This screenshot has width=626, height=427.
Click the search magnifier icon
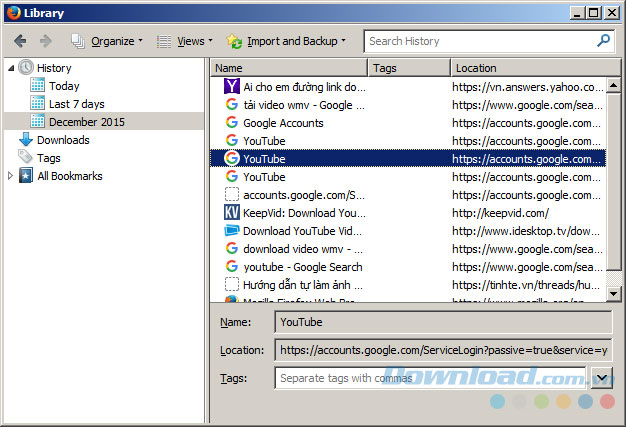pyautogui.click(x=603, y=41)
